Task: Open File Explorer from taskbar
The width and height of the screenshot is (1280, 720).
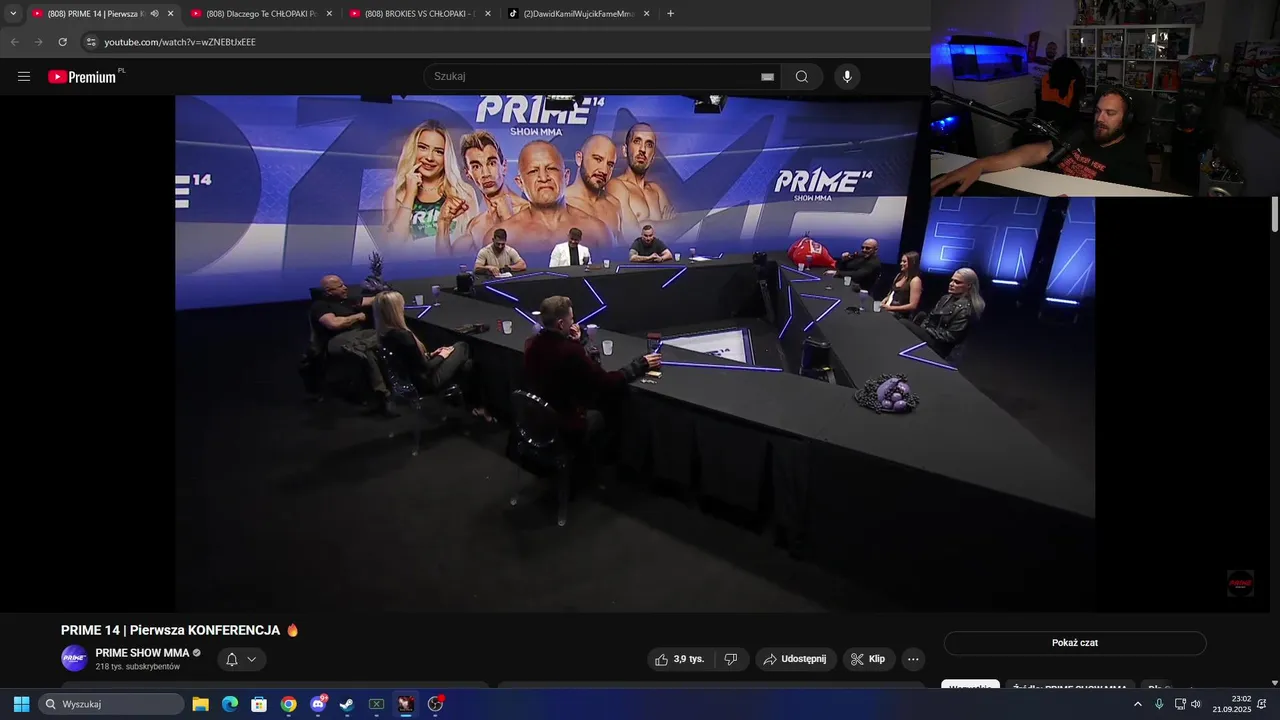Action: tap(200, 704)
